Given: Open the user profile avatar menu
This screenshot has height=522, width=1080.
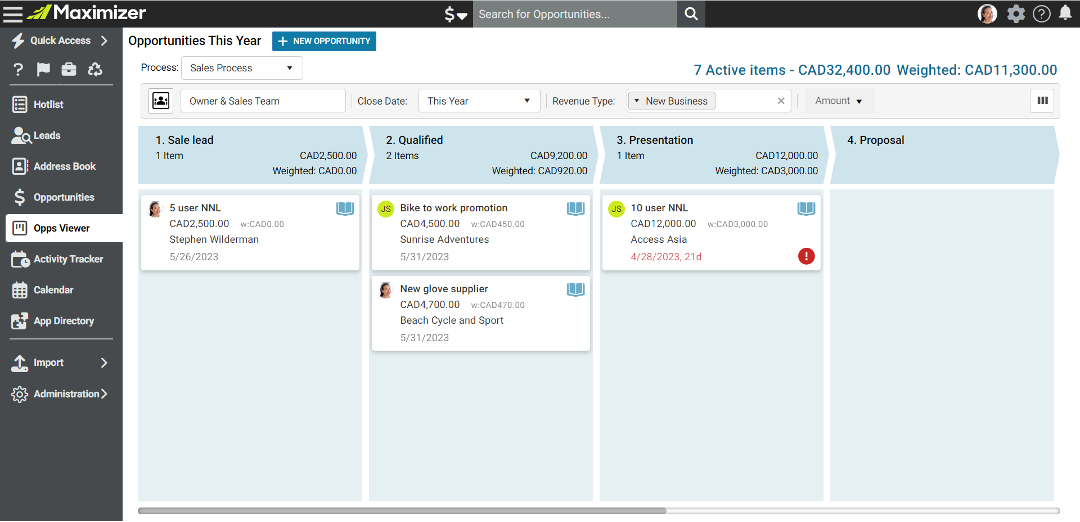Looking at the screenshot, I should point(987,14).
